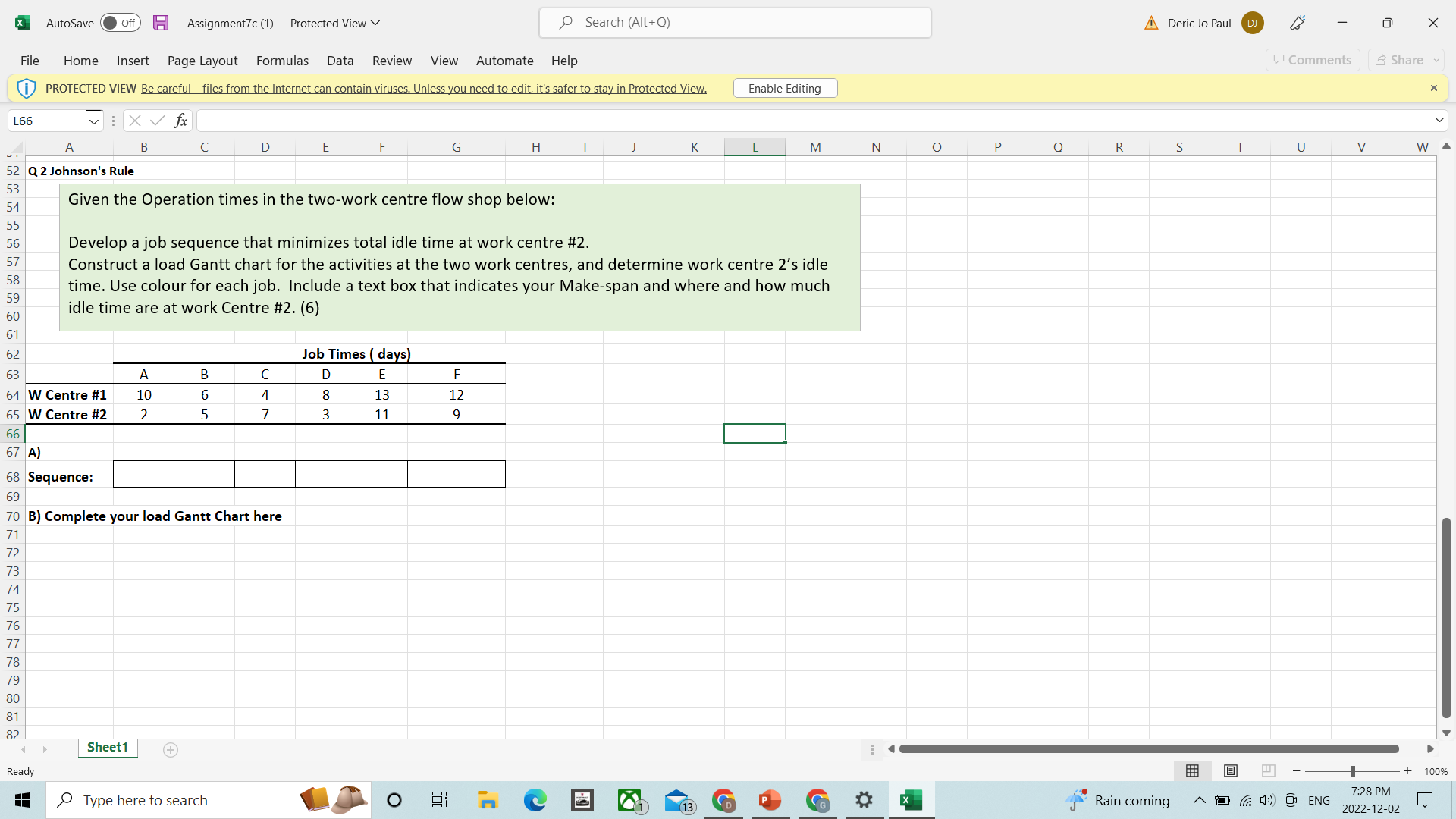The image size is (1456, 819).
Task: Open the rubbing/inking pen icon near profile
Action: 1297,23
